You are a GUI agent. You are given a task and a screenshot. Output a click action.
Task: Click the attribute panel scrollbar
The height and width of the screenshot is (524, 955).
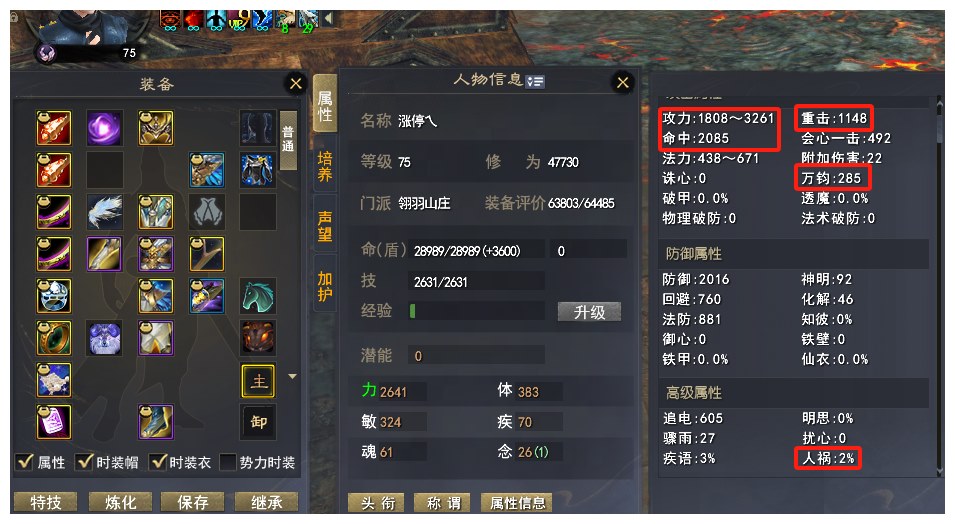click(x=940, y=286)
